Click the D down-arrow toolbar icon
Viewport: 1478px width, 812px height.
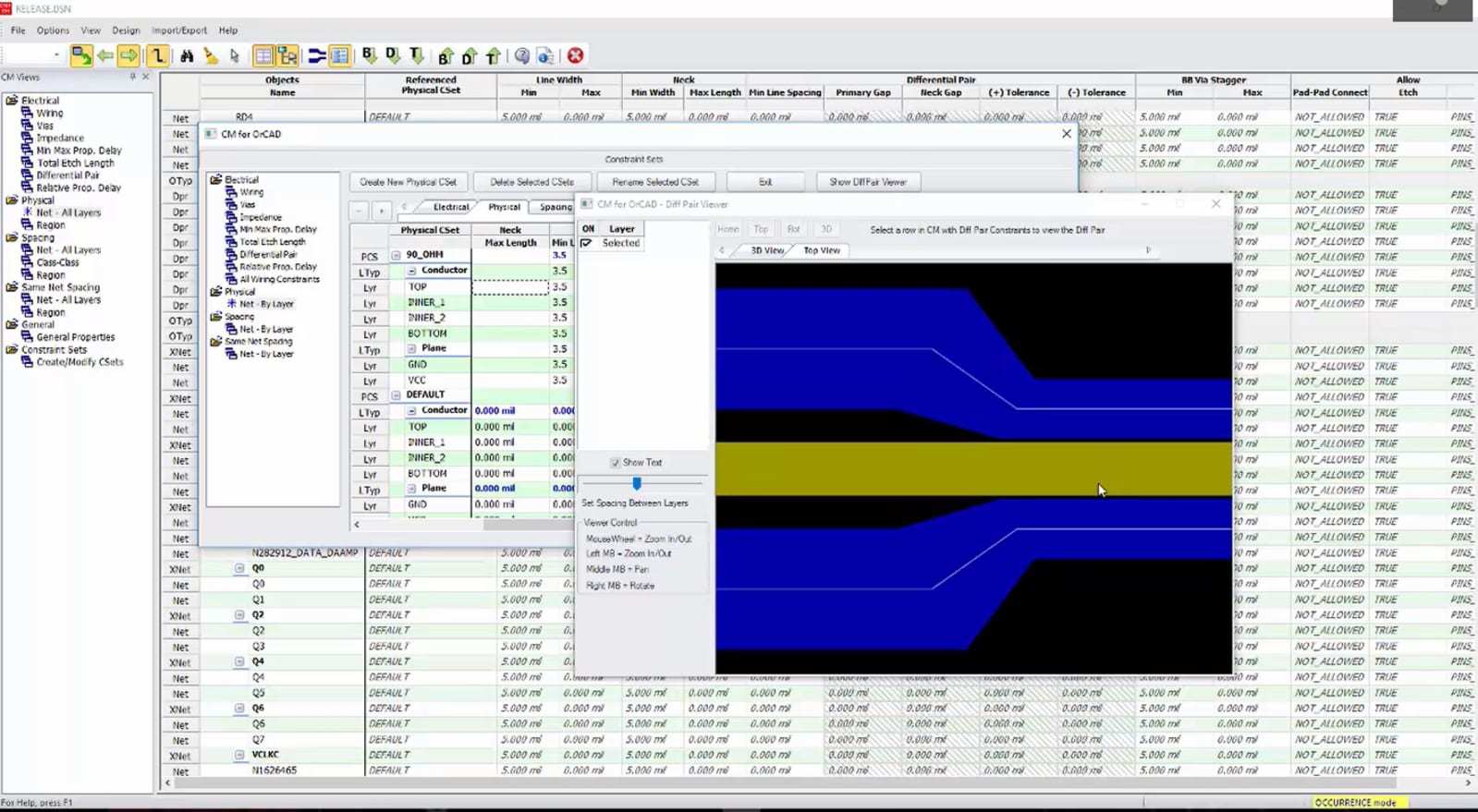(393, 56)
